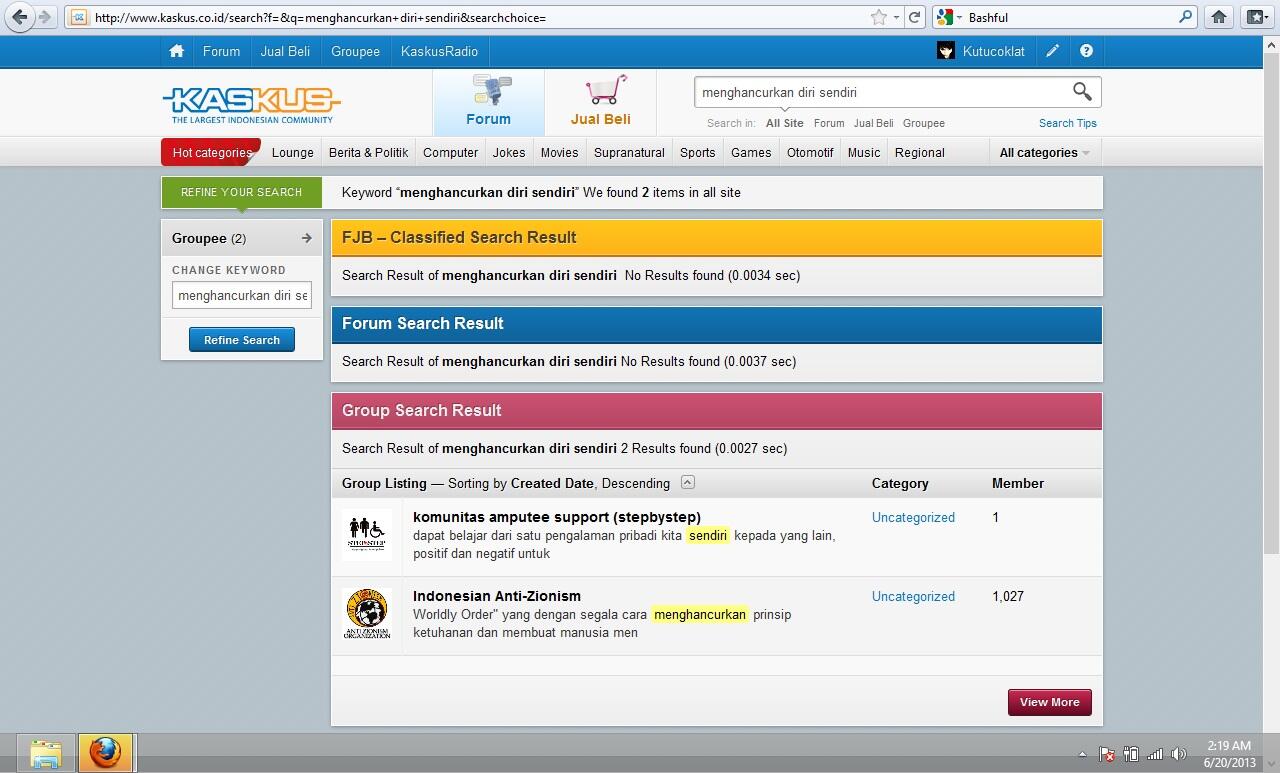Click the View More button
Image resolution: width=1280 pixels, height=773 pixels.
coord(1049,702)
